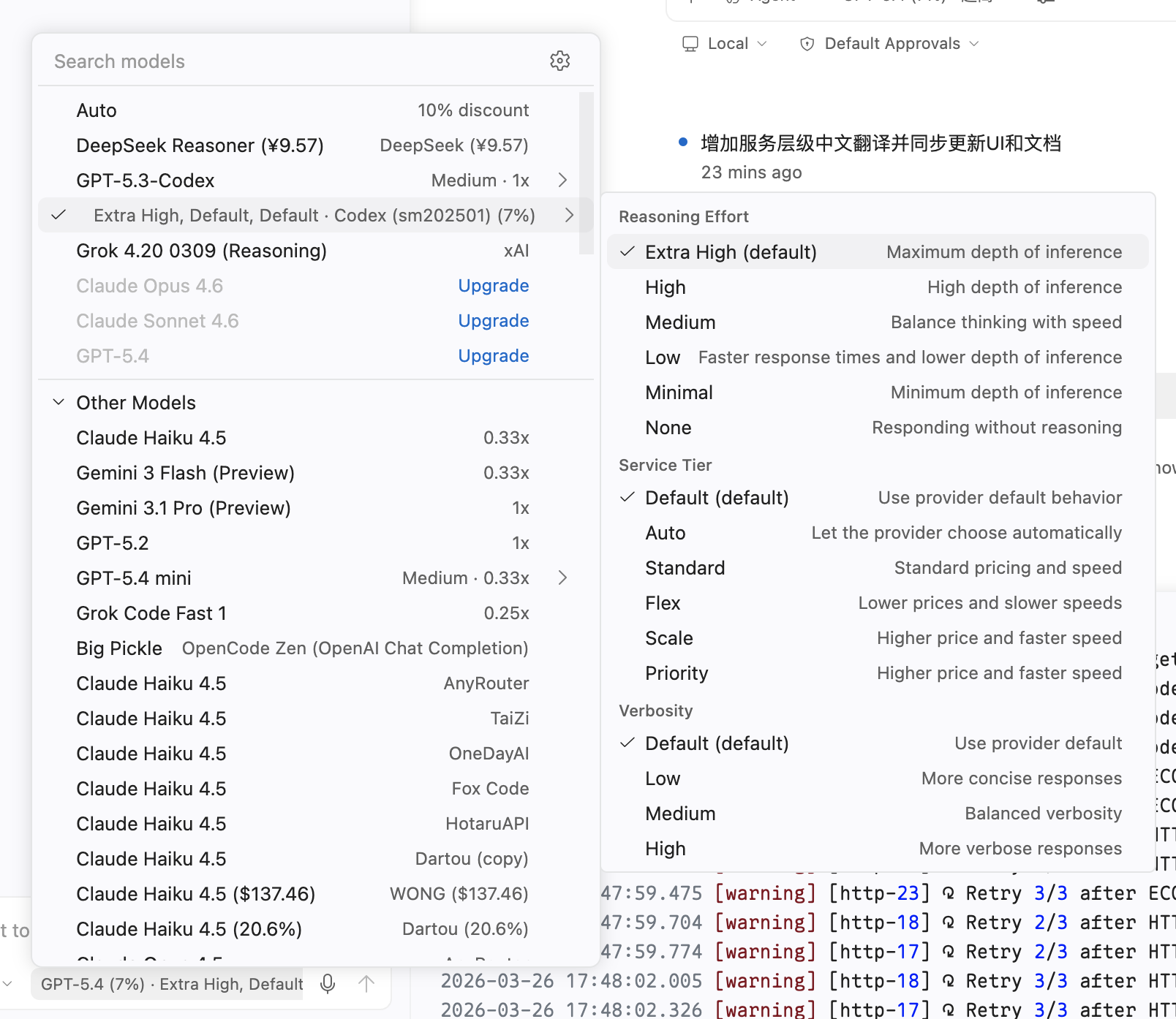Set verbosity to Medium
The height and width of the screenshot is (1019, 1176).
point(878,813)
